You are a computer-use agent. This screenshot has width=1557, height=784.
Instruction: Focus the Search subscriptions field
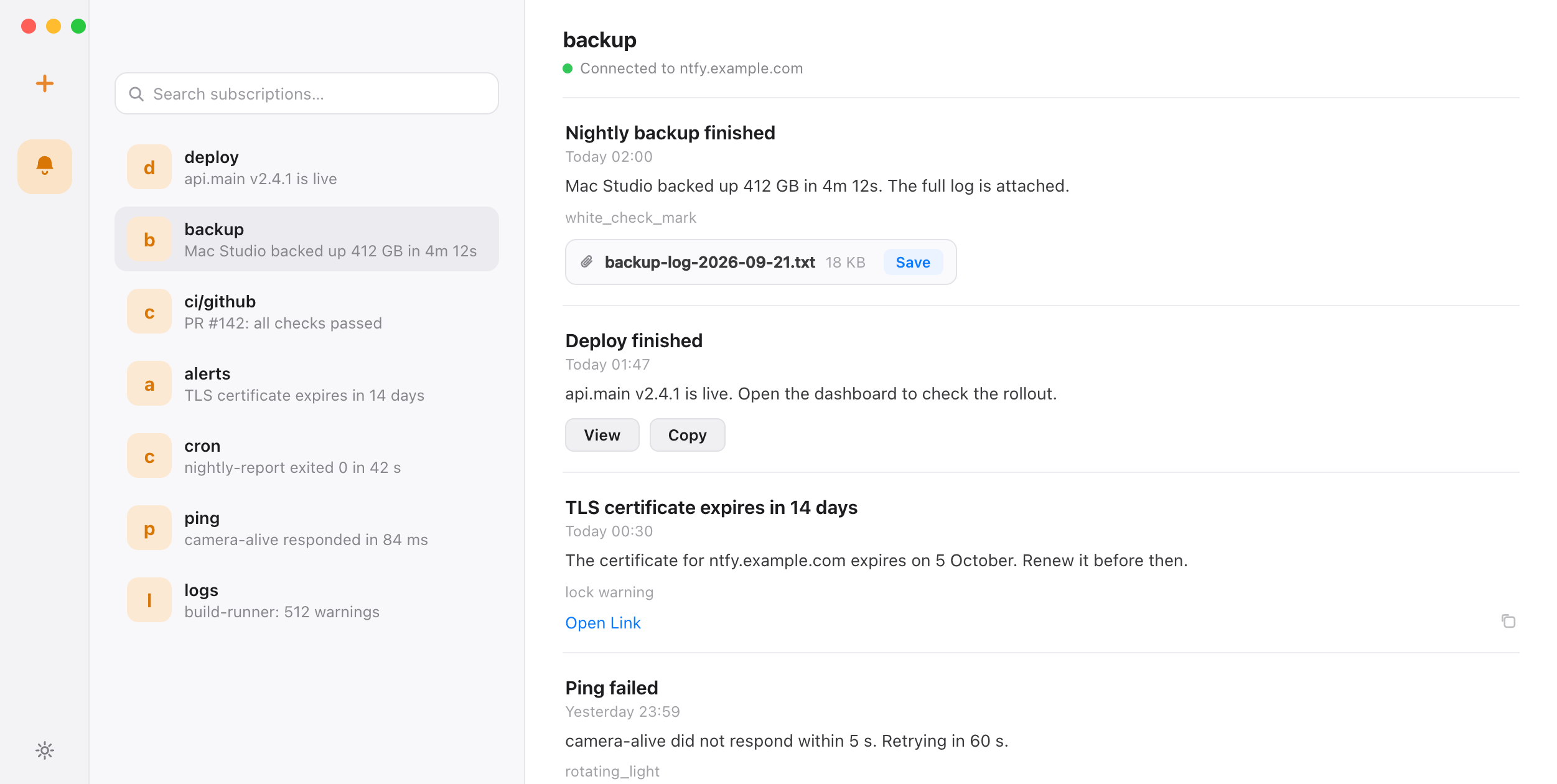(x=307, y=94)
